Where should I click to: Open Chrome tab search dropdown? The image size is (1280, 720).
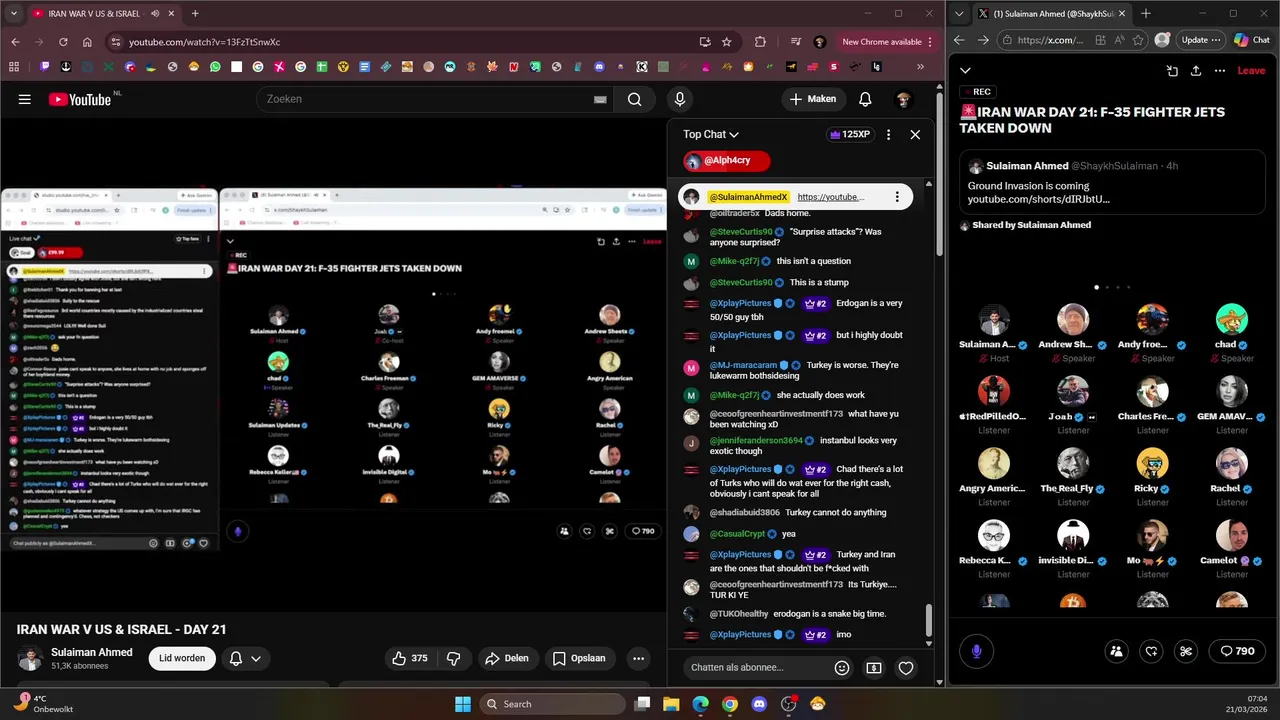13,13
